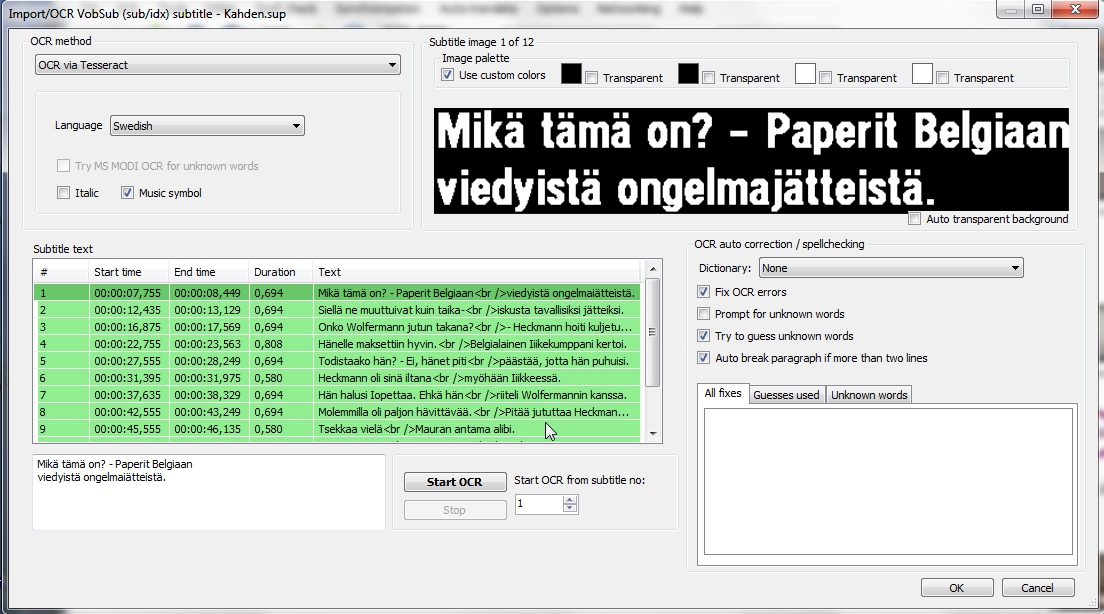1104x614 pixels.
Task: Click the subtitle text edit box
Action: 209,492
